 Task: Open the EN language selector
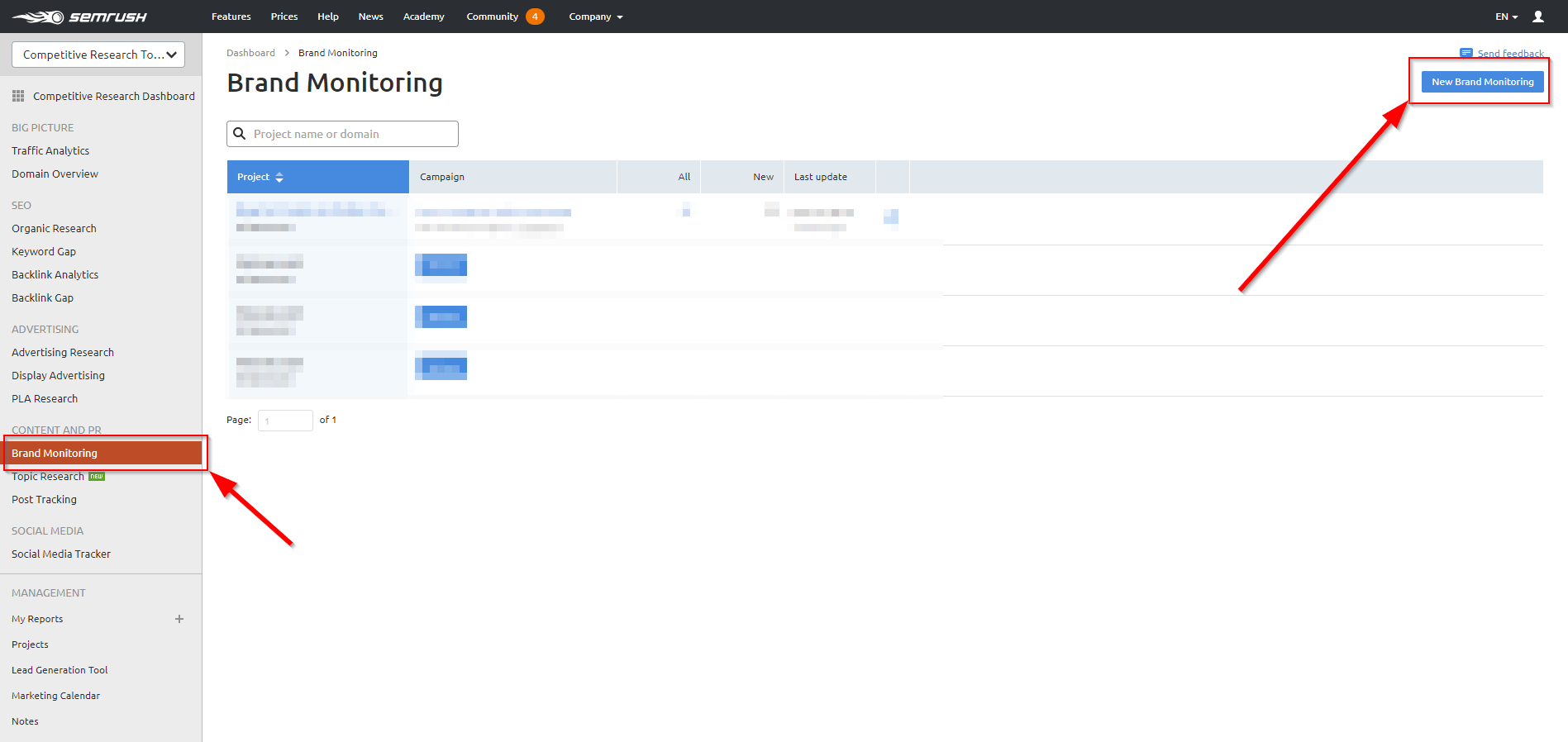(1506, 17)
